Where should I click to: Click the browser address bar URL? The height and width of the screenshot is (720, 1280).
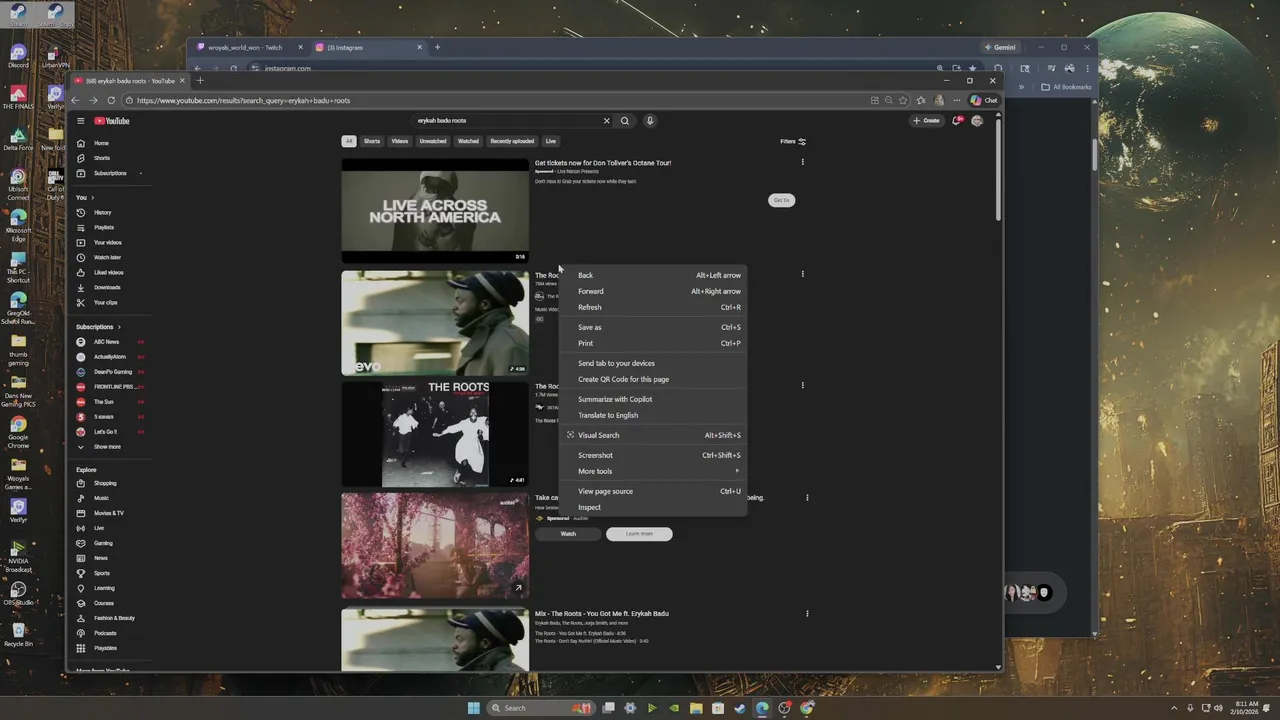[243, 100]
